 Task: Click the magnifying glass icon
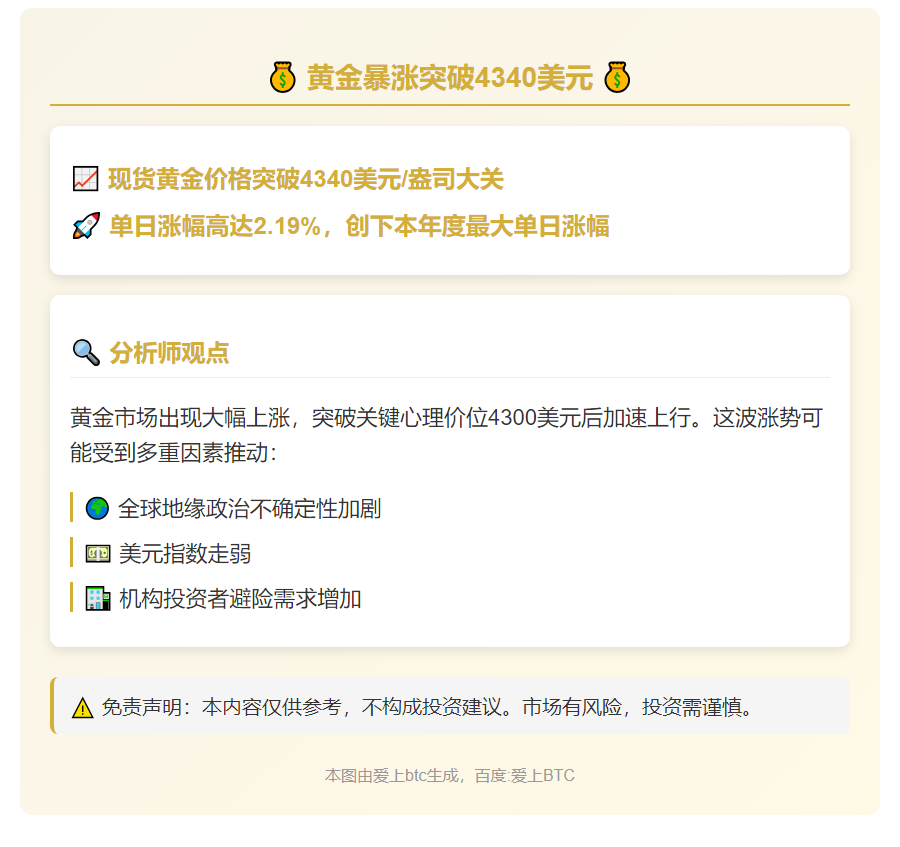click(85, 352)
